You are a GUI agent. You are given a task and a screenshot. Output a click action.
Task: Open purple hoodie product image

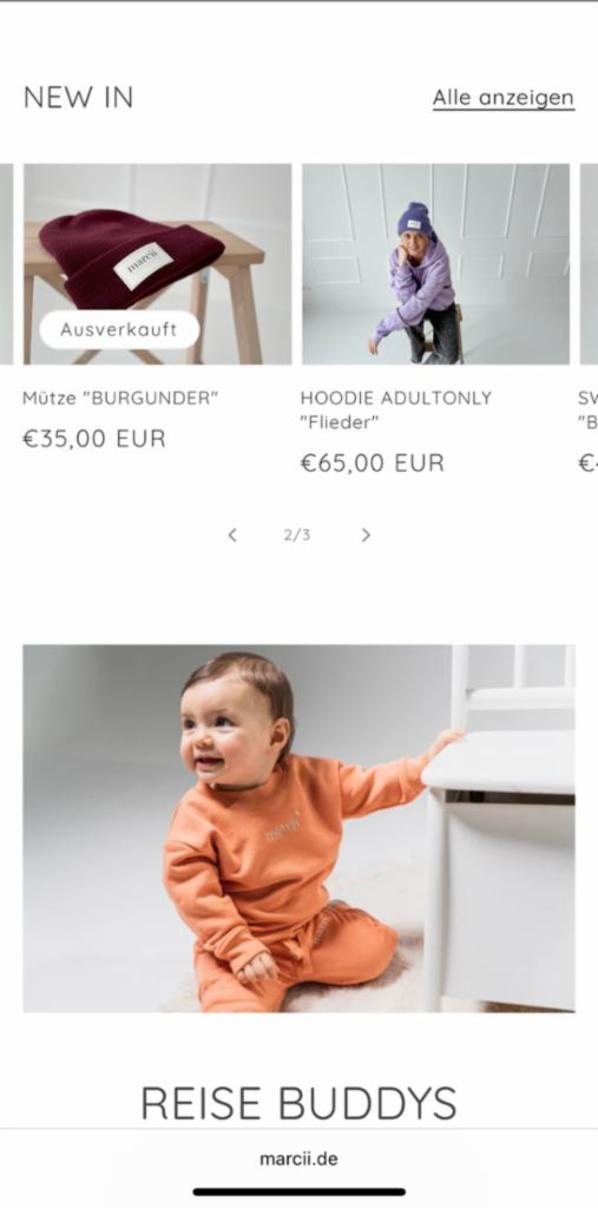pyautogui.click(x=436, y=264)
